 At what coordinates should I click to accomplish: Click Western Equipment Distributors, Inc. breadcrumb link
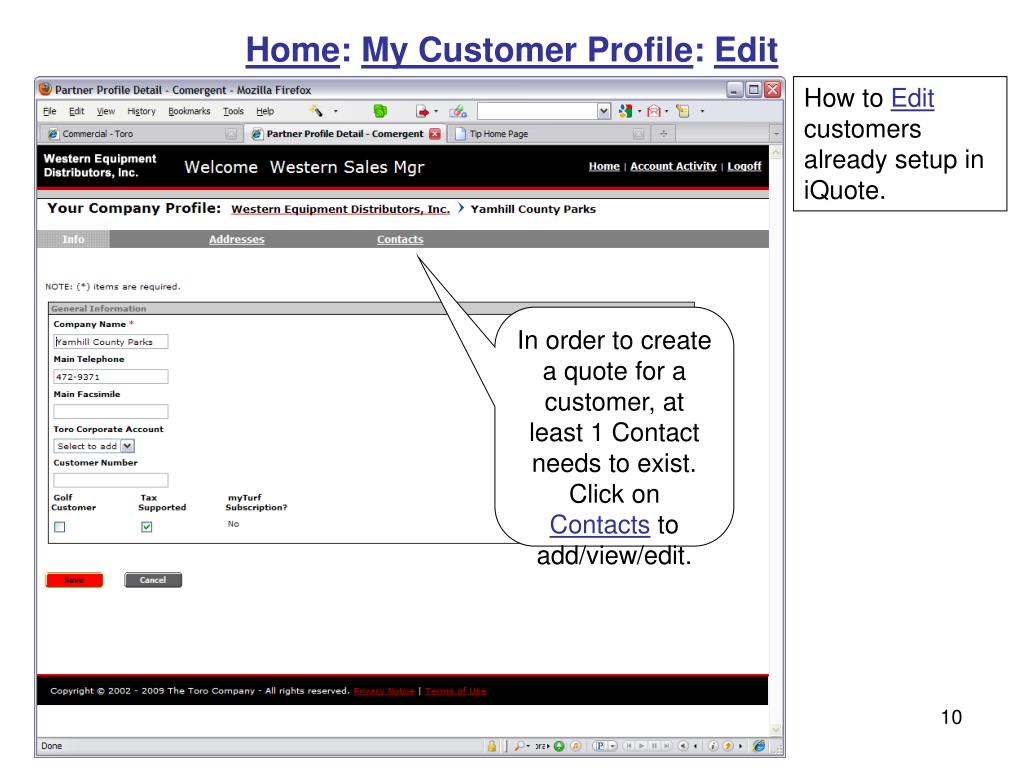click(x=340, y=209)
